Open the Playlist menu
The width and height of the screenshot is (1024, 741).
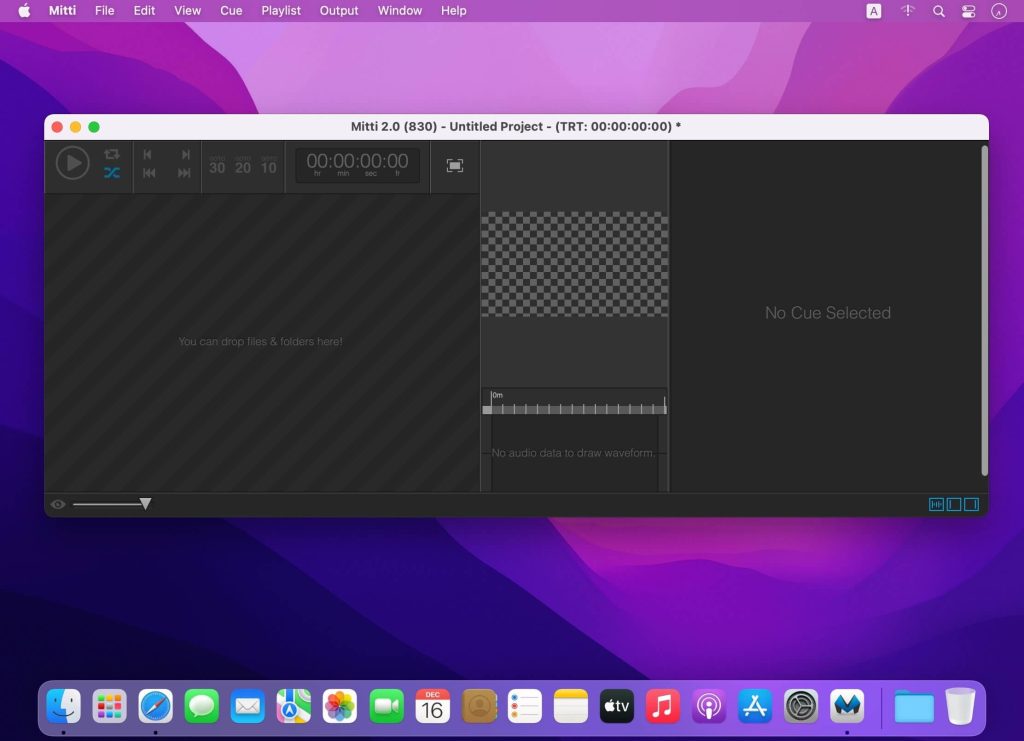[281, 11]
